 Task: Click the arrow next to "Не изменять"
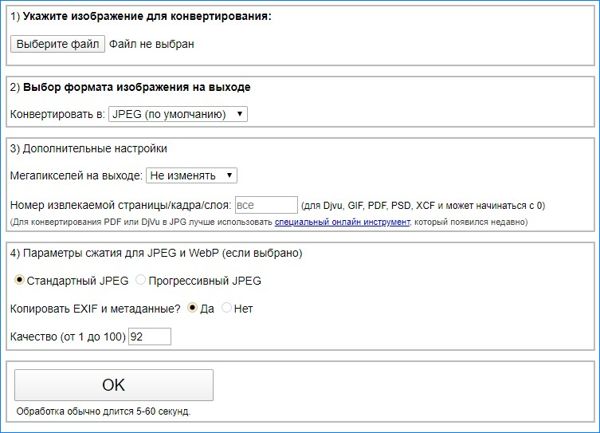[x=229, y=176]
